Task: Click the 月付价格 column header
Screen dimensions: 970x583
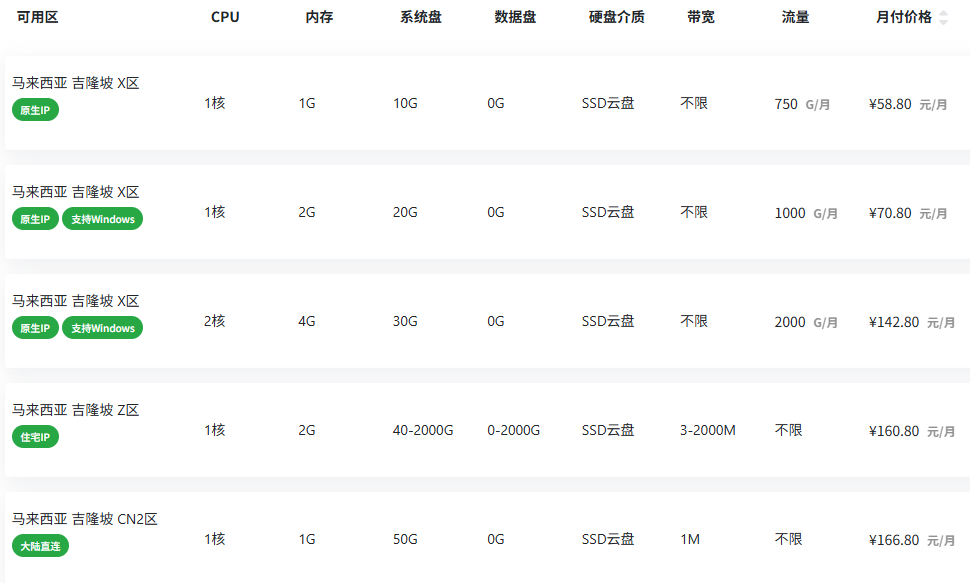Action: tap(903, 17)
